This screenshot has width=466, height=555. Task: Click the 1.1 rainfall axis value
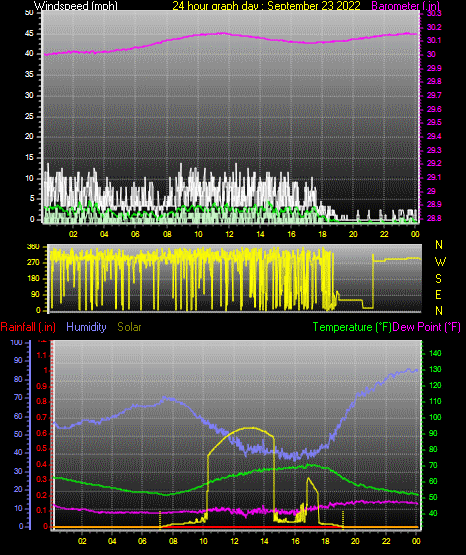click(42, 355)
